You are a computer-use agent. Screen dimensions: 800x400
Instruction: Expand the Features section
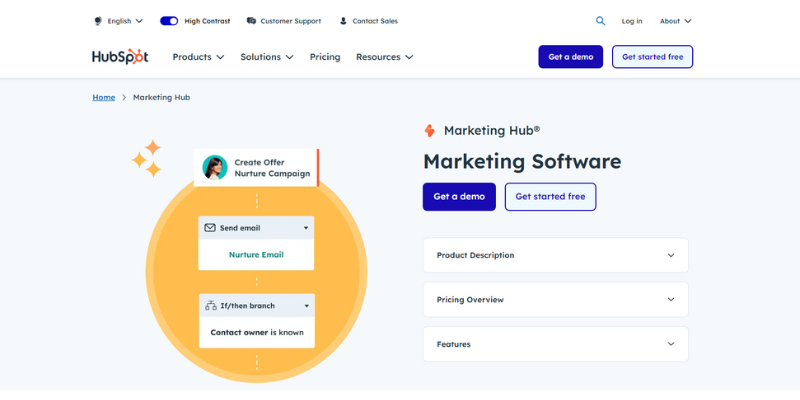coord(556,344)
